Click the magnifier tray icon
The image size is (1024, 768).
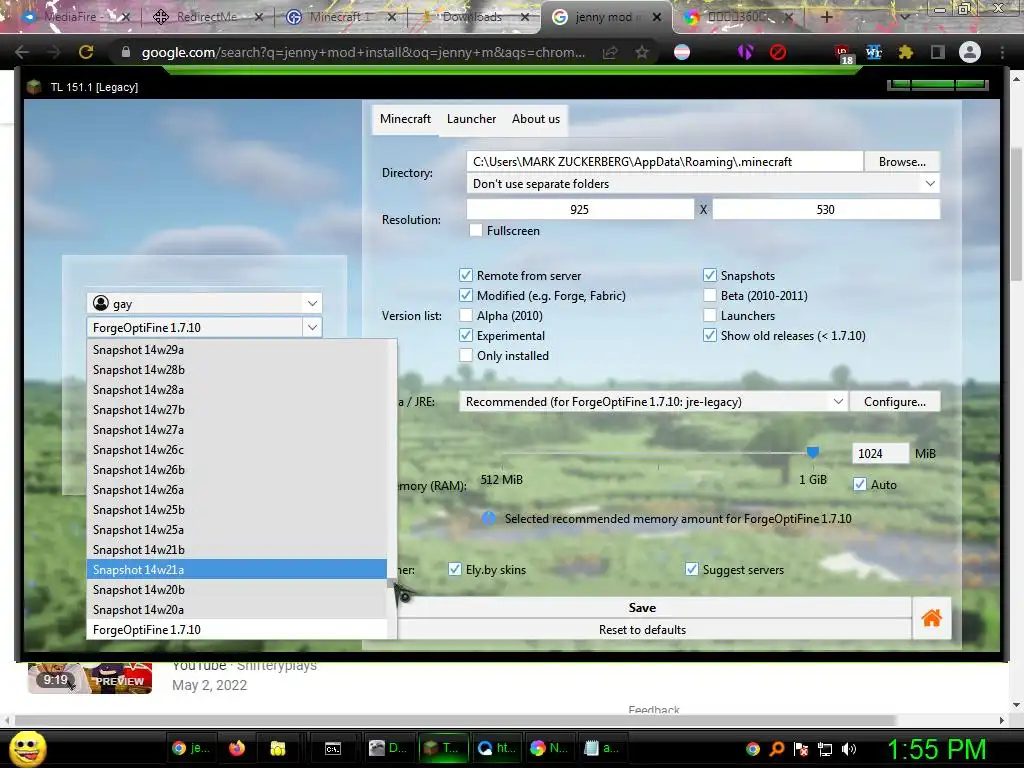tap(776, 749)
